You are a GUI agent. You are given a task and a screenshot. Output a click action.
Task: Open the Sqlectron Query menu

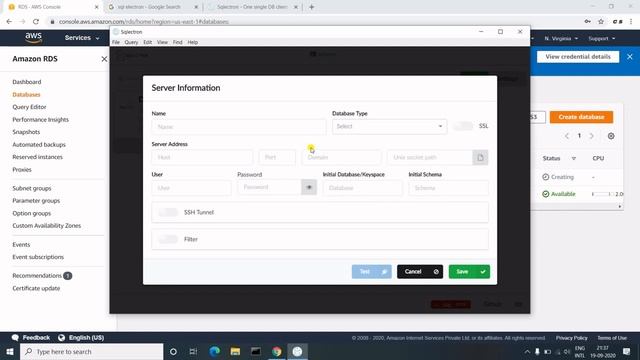[x=131, y=42]
